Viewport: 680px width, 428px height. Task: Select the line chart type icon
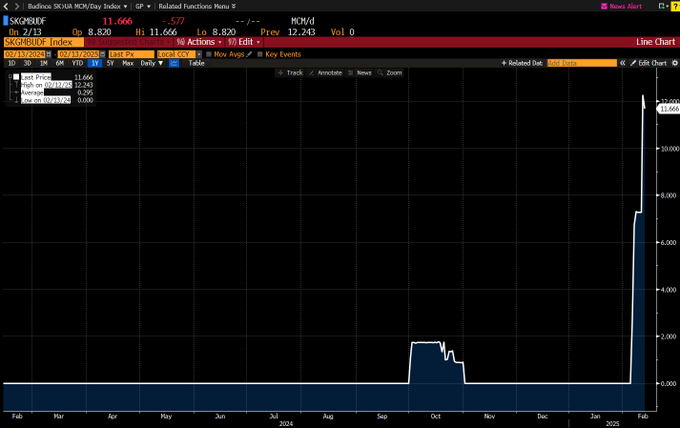(174, 63)
